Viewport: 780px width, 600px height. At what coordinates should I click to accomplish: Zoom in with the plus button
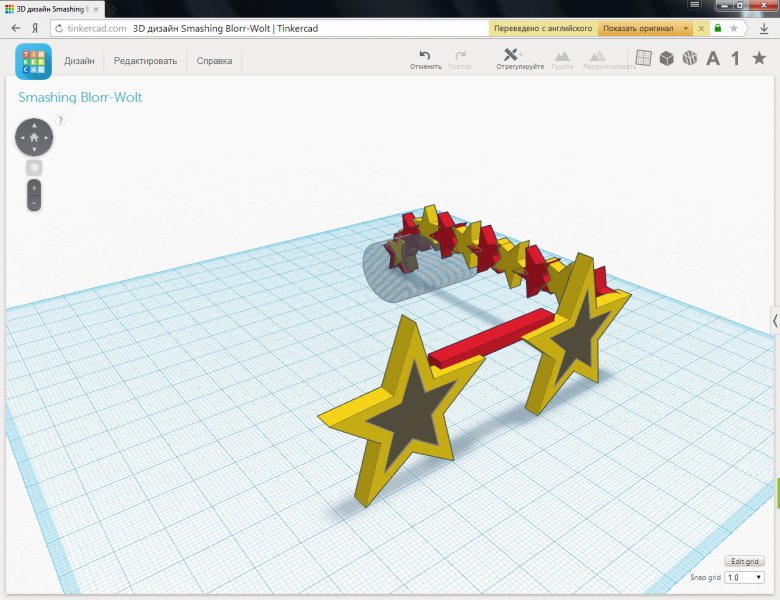coord(34,188)
